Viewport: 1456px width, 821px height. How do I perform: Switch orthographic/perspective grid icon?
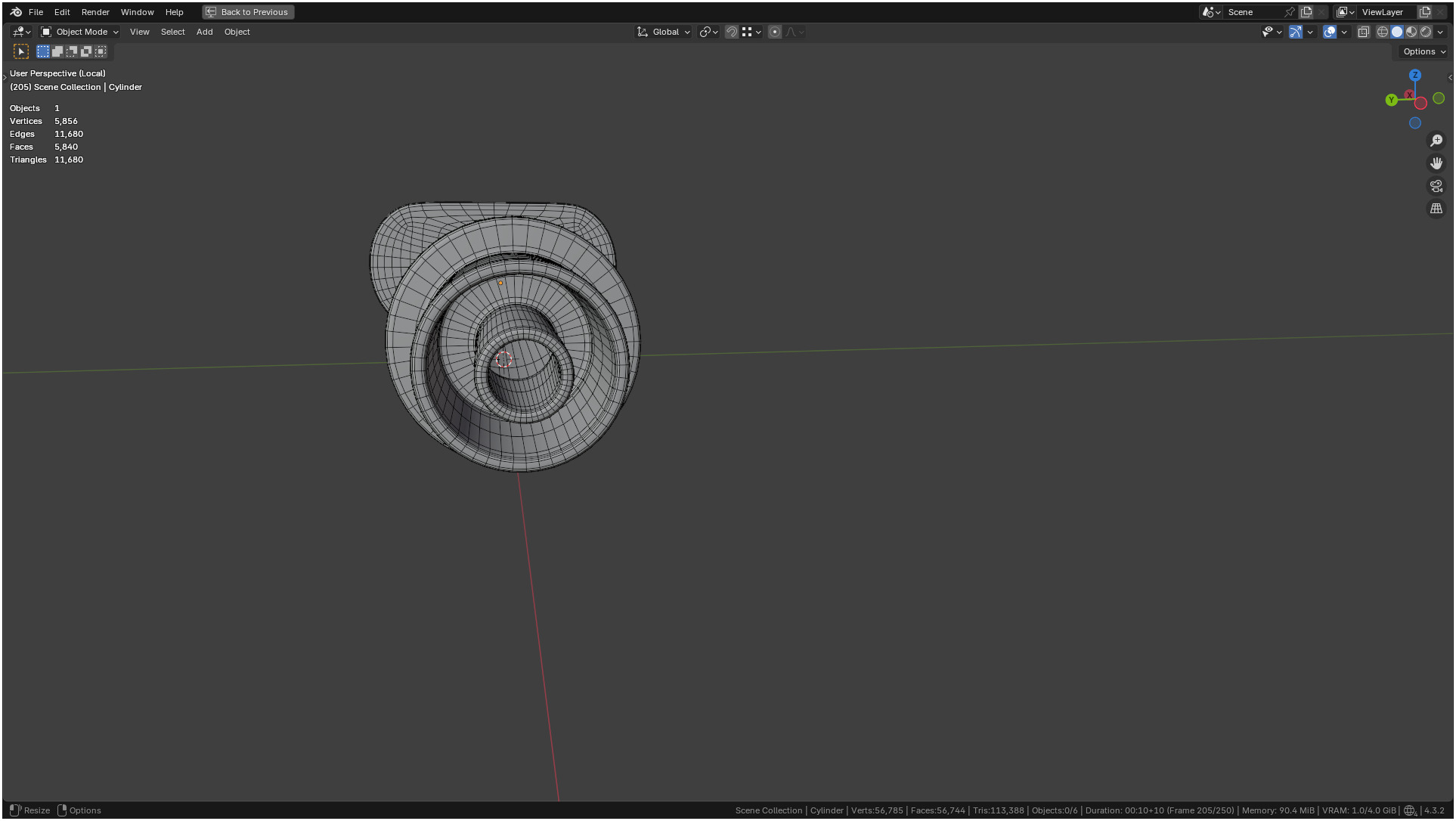[x=1436, y=209]
